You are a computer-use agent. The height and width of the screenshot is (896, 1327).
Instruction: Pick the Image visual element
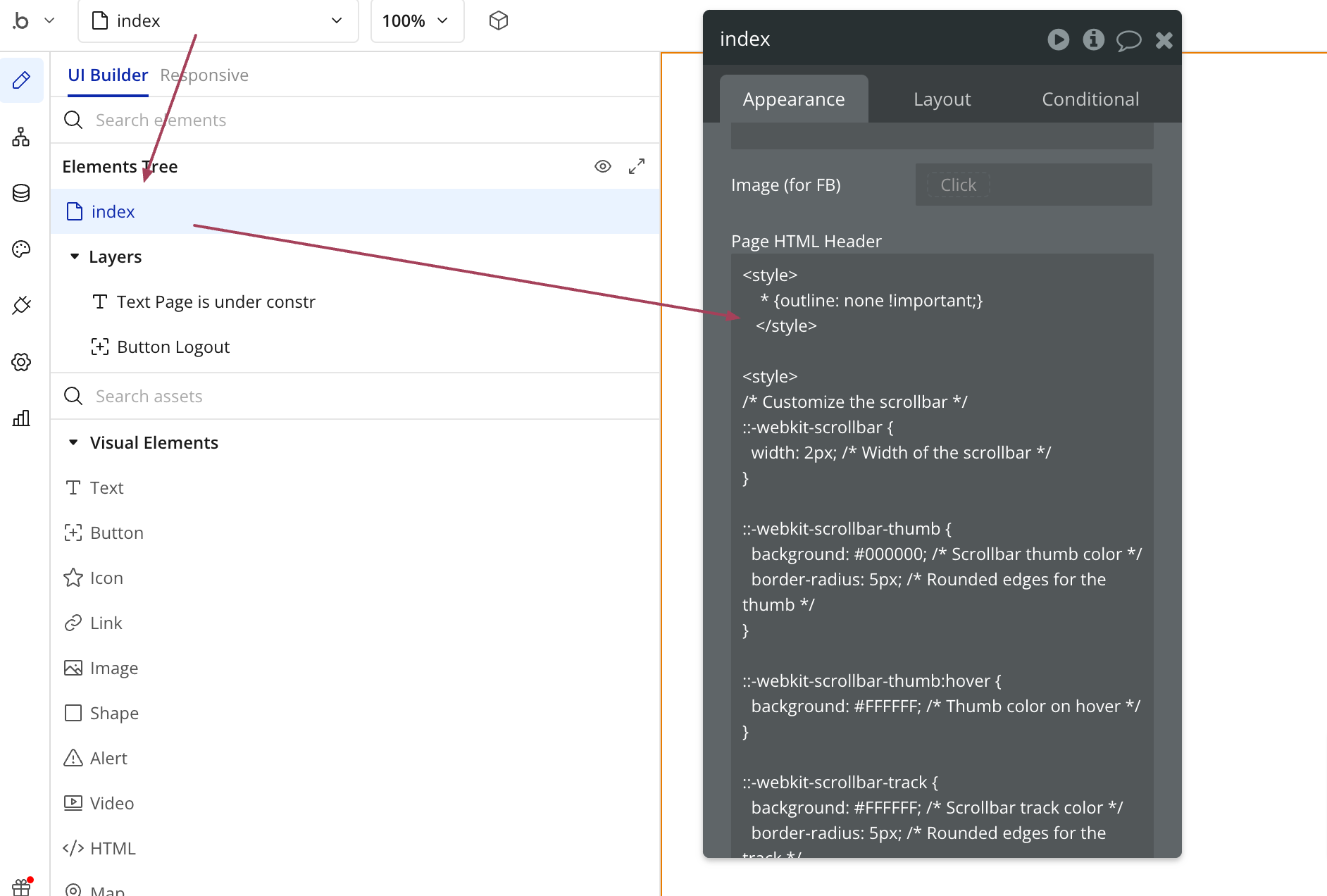pos(101,668)
